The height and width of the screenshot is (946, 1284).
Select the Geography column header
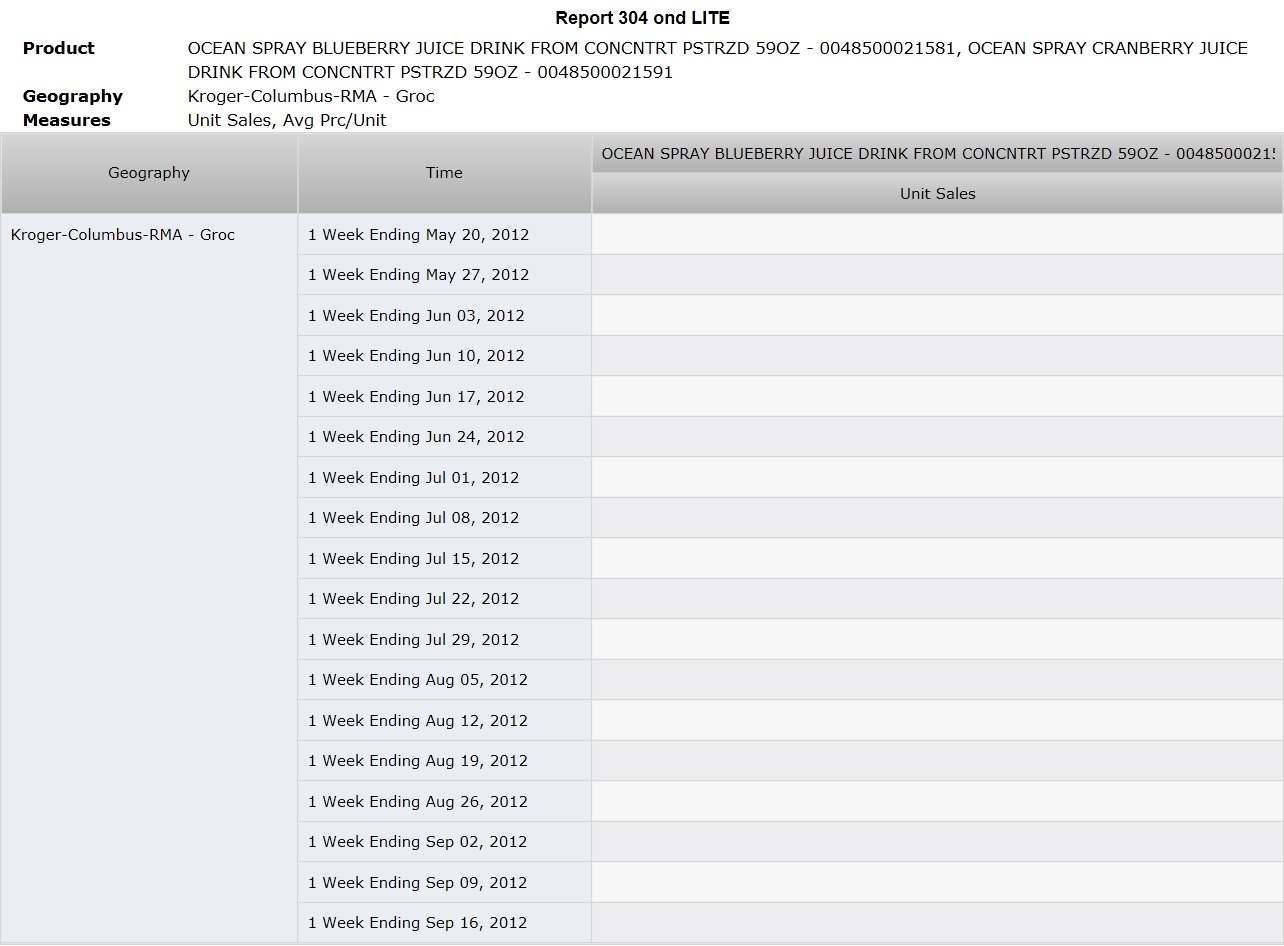[149, 173]
